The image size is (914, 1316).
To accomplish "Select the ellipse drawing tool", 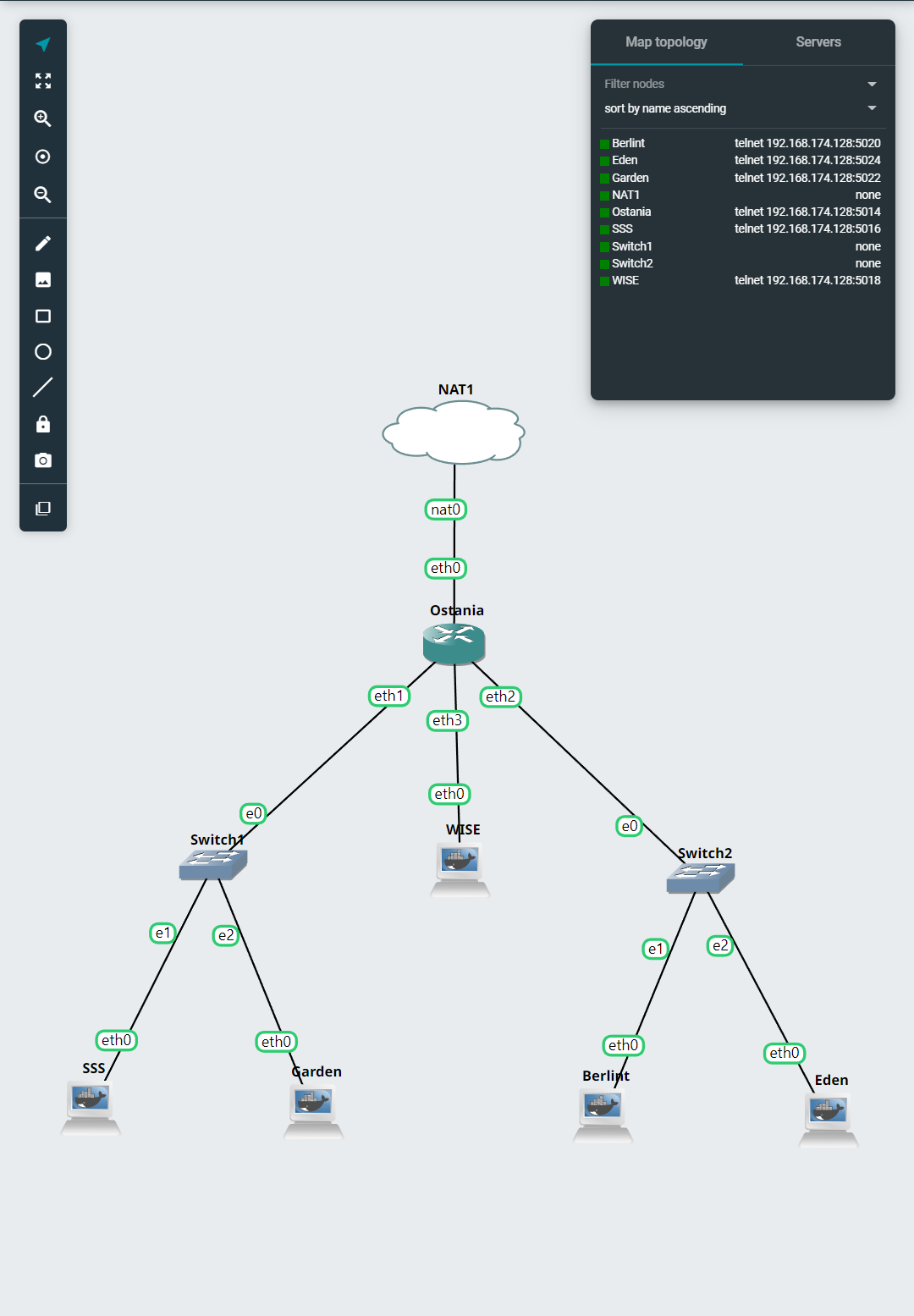I will tap(43, 351).
